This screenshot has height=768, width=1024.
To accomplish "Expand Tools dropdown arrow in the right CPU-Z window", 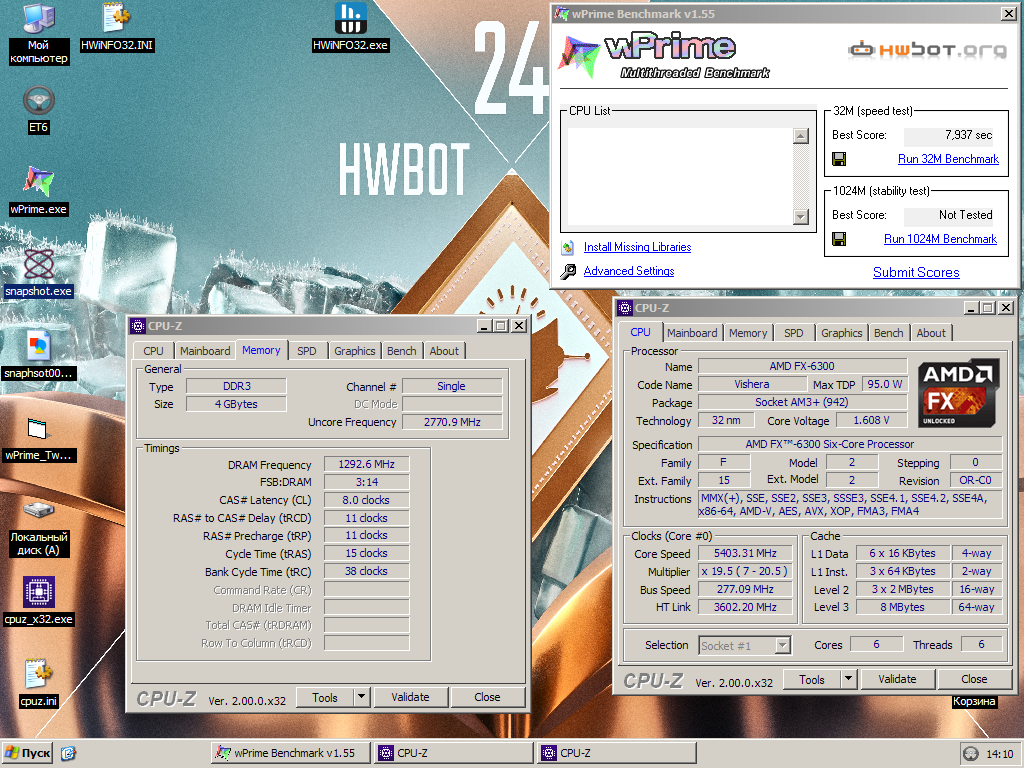I will click(848, 679).
